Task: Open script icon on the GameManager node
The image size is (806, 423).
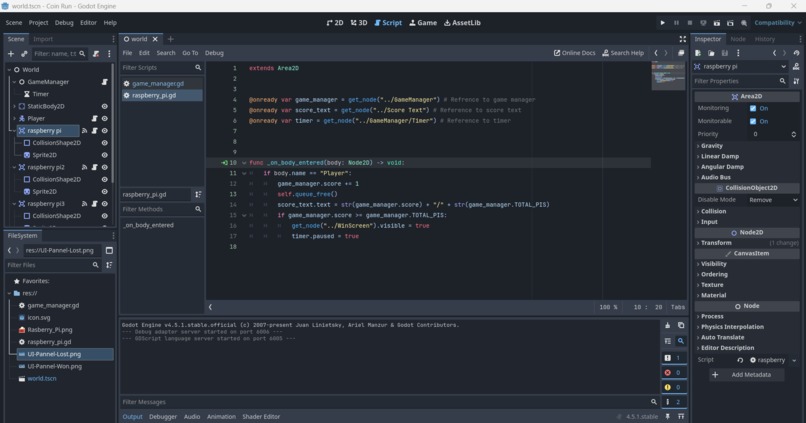Action: tap(104, 82)
